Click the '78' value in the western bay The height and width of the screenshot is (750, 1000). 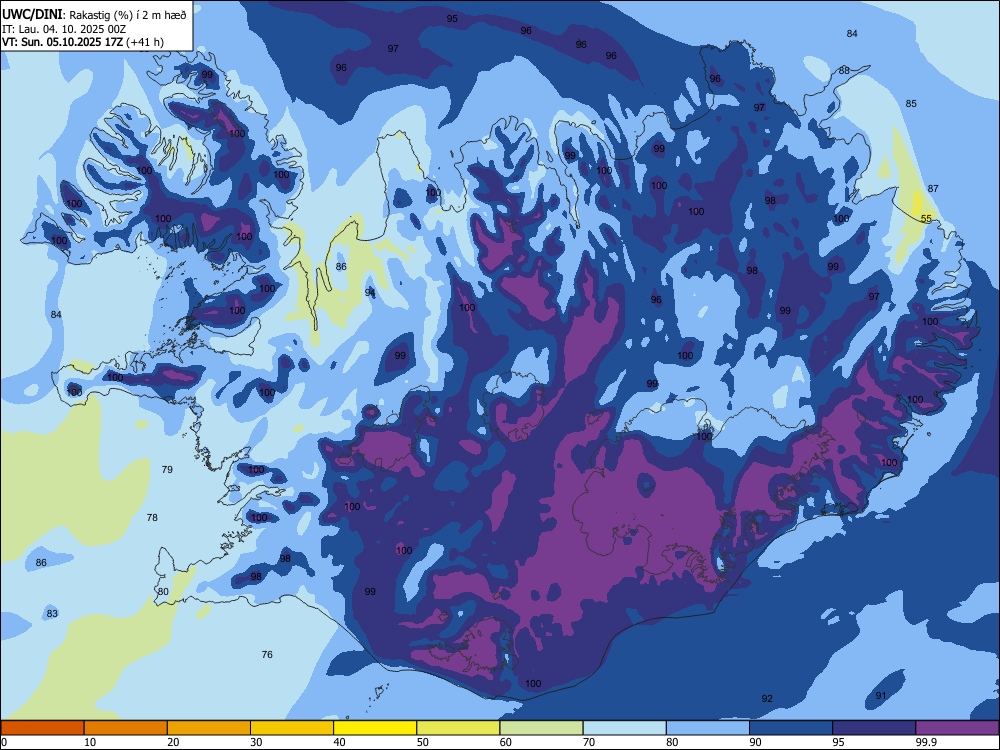click(152, 518)
